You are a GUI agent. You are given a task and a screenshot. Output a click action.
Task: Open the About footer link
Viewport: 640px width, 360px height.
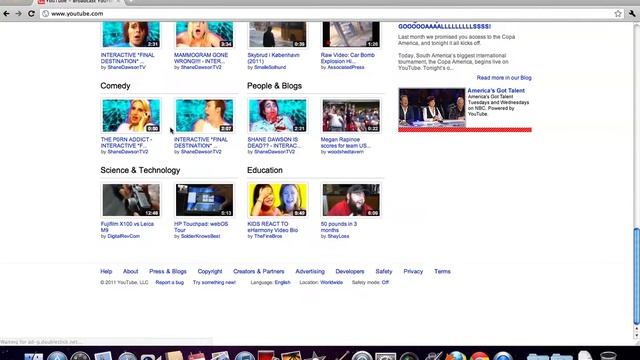tap(131, 271)
